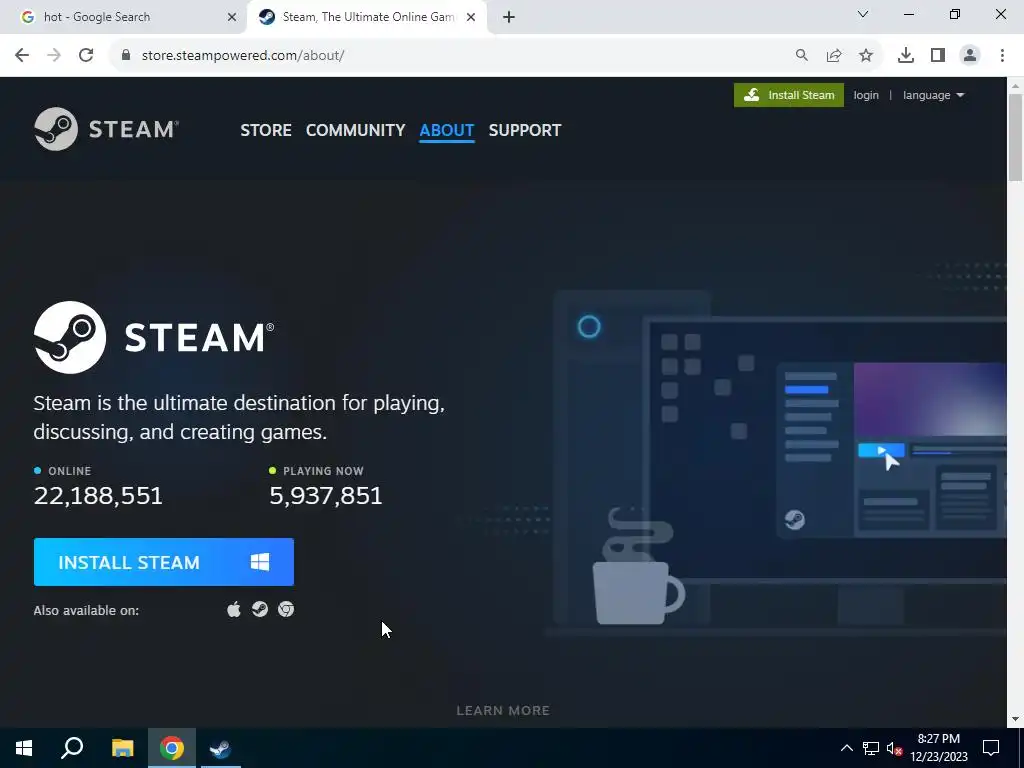
Task: Select the ABOUT menu item
Action: (447, 130)
